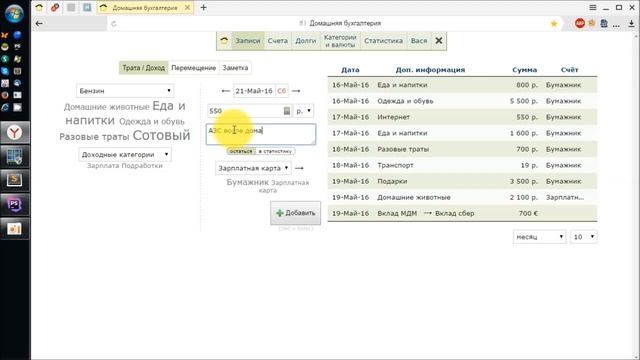Switch to the Счета section
The height and width of the screenshot is (360, 640).
click(x=278, y=41)
